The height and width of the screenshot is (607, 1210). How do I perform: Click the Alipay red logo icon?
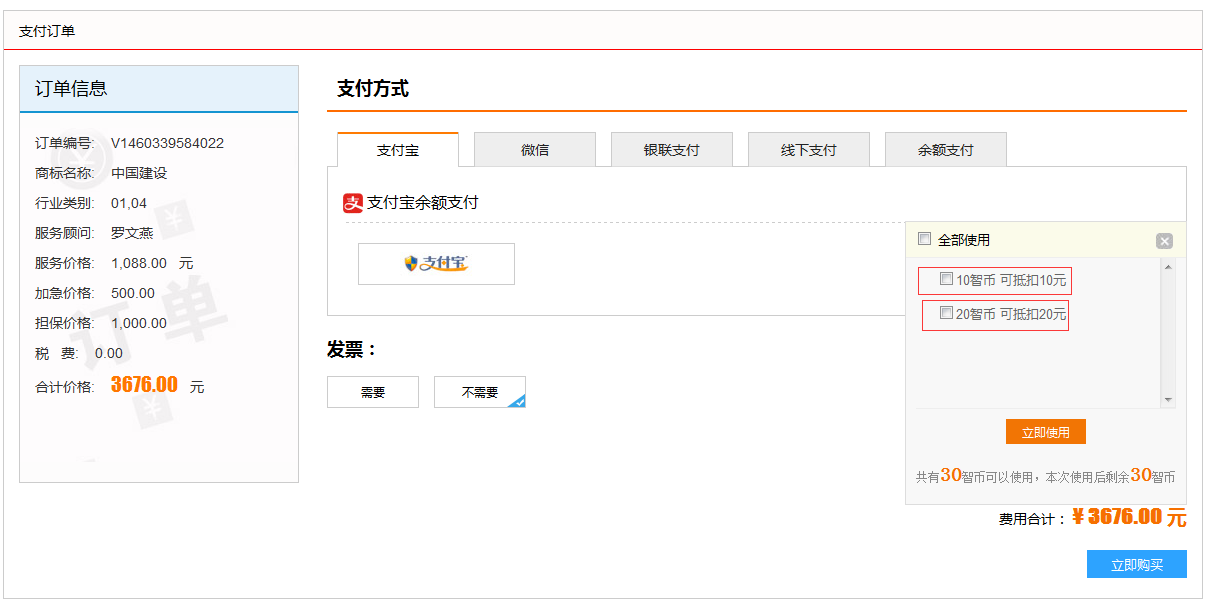[352, 203]
